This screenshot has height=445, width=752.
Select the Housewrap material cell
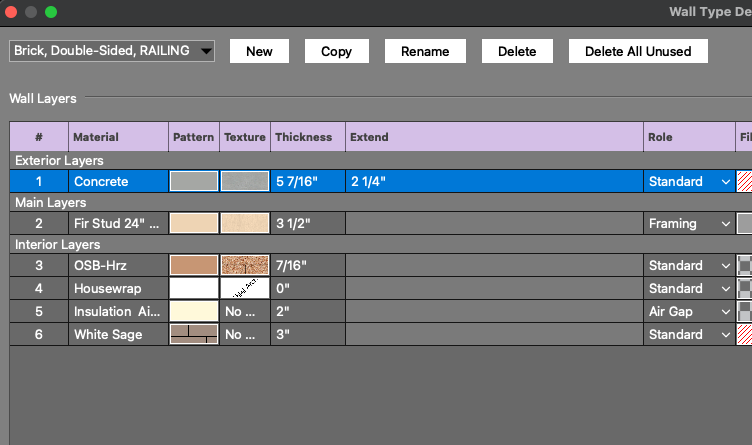click(x=118, y=288)
